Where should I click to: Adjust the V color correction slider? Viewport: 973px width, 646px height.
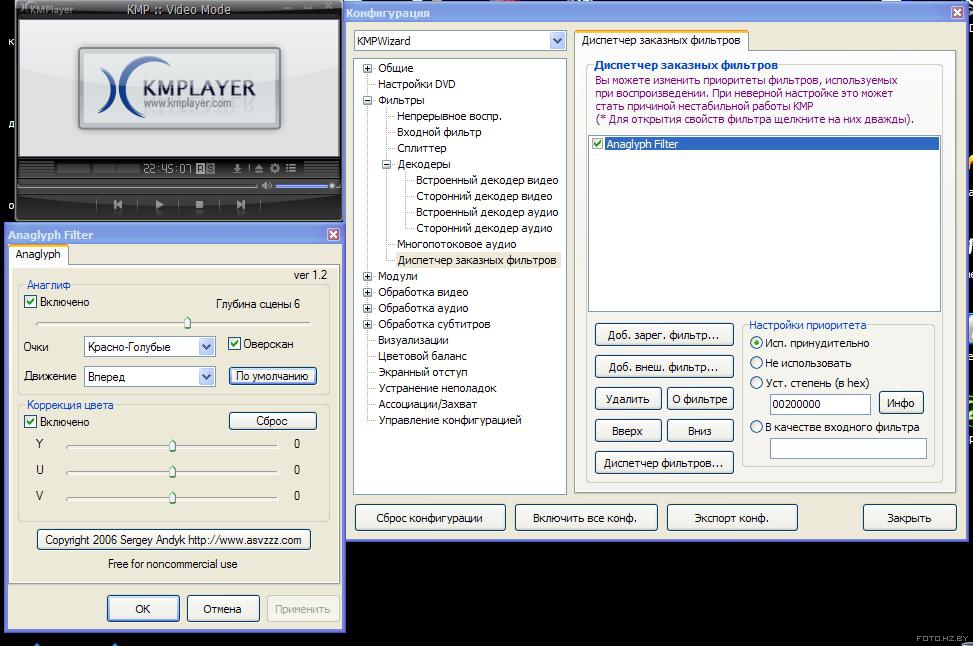tap(173, 497)
